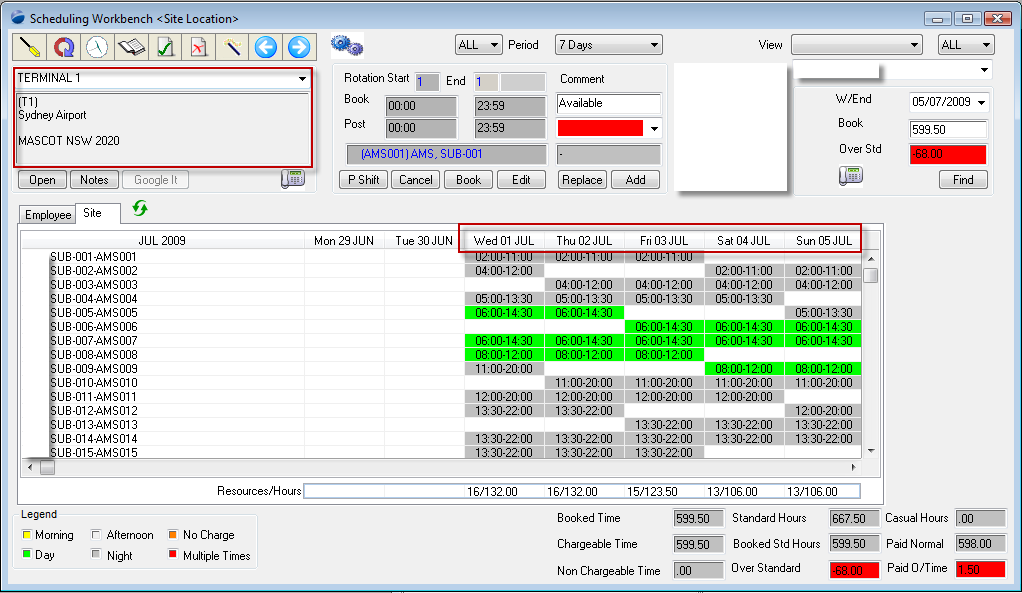Click SUB-009 shift 08:00-12:00 on Sat 04 JUL
Viewport: 1022px width, 593px height.
(744, 369)
